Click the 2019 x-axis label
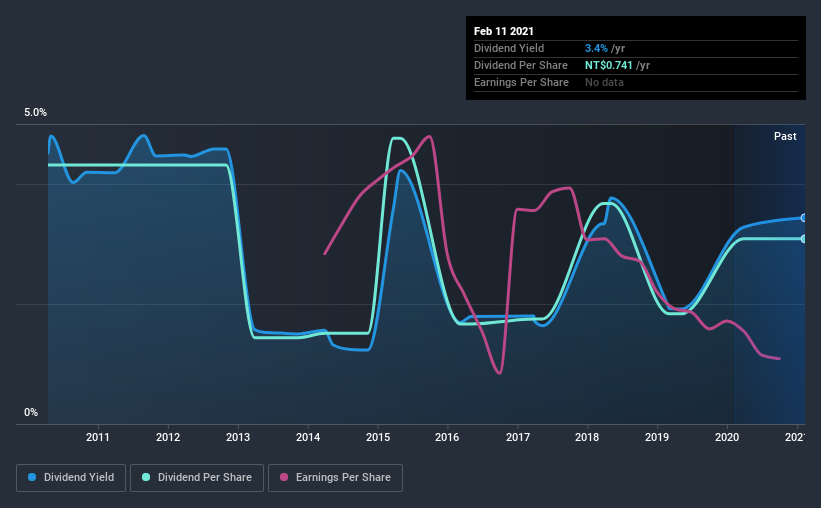This screenshot has width=821, height=508. coord(657,437)
